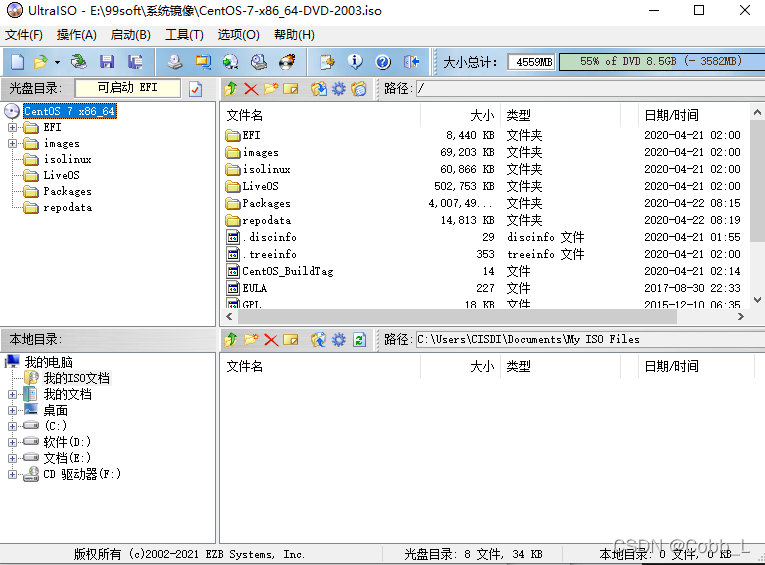Click the Compress ISO toolbar icon
Image resolution: width=765 pixels, height=565 pixels.
tap(203, 62)
